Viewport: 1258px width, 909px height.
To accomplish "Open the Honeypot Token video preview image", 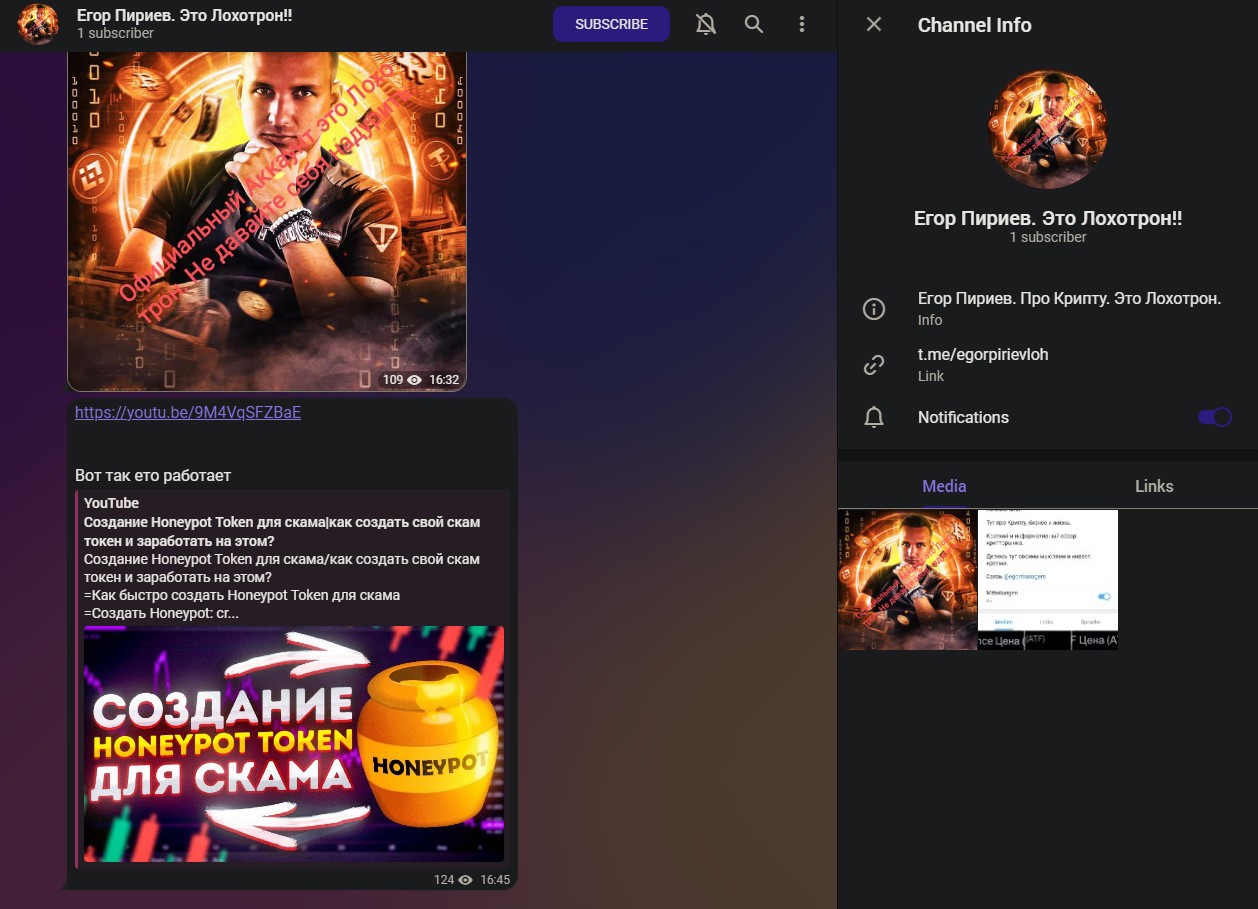I will click(294, 744).
